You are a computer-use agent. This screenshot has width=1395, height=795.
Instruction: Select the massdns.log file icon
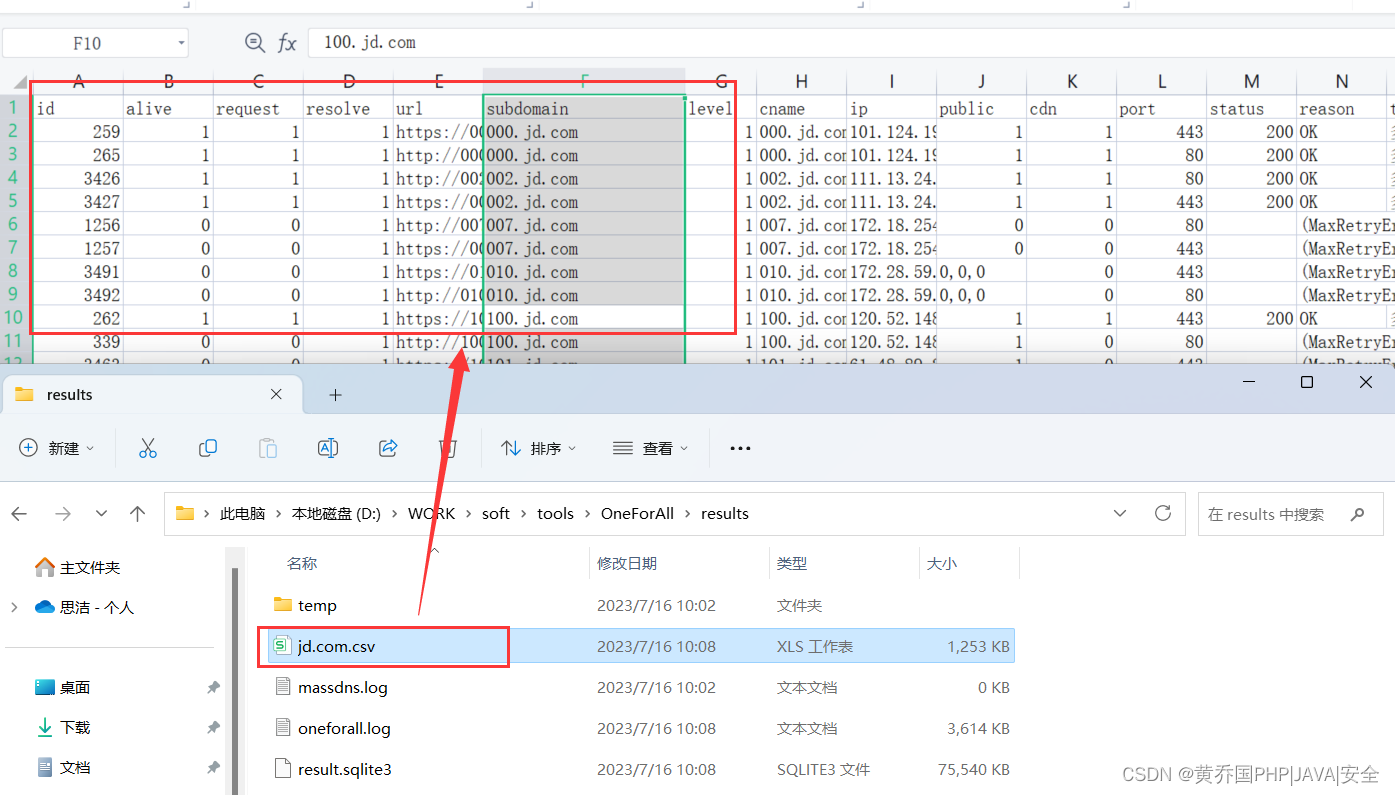(x=282, y=687)
